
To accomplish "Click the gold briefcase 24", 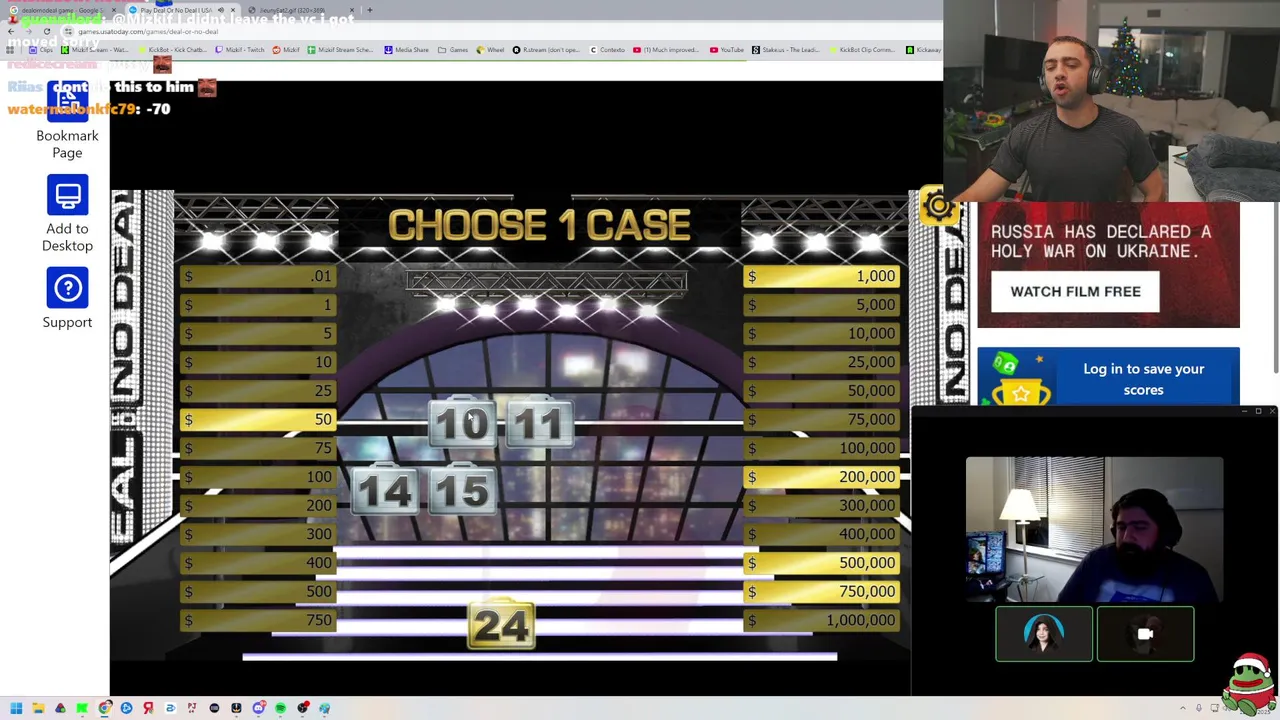I will tap(501, 625).
